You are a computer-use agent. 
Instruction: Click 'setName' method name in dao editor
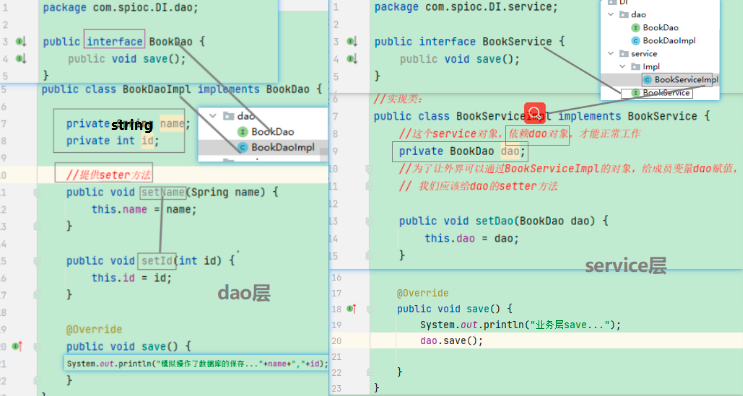(x=163, y=192)
